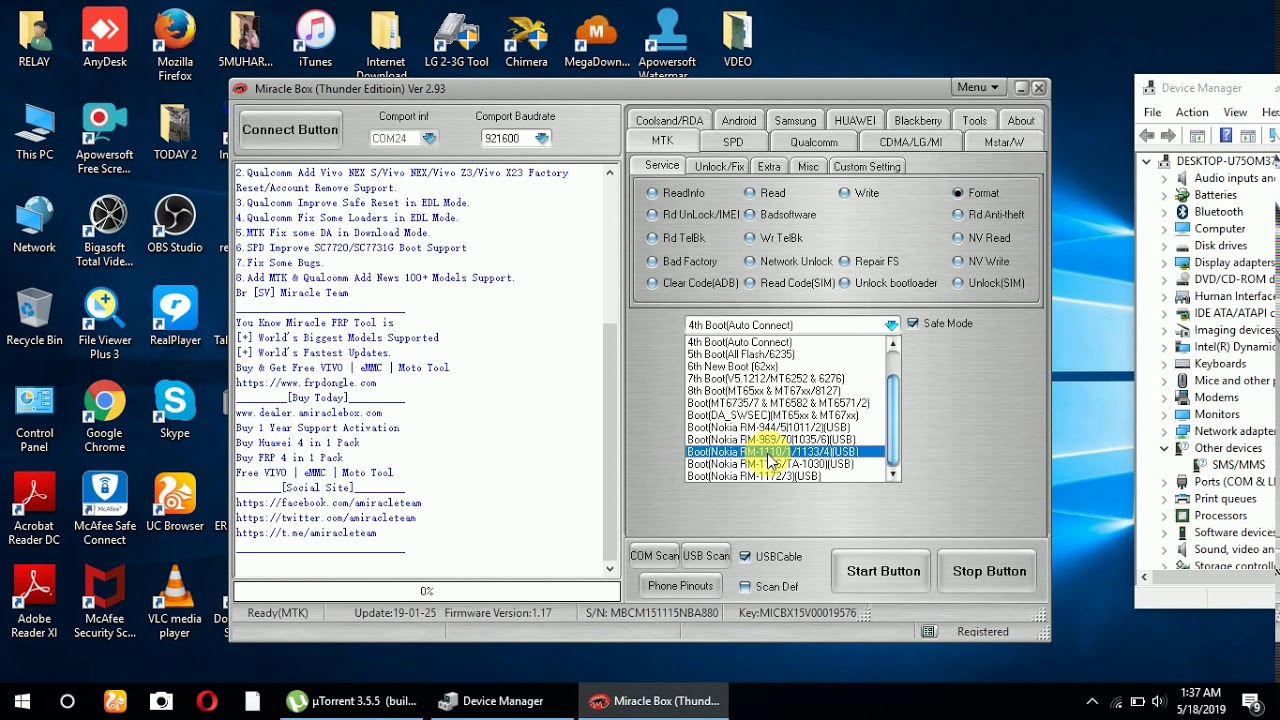Open the Chimera desktop shortcut

tap(526, 40)
